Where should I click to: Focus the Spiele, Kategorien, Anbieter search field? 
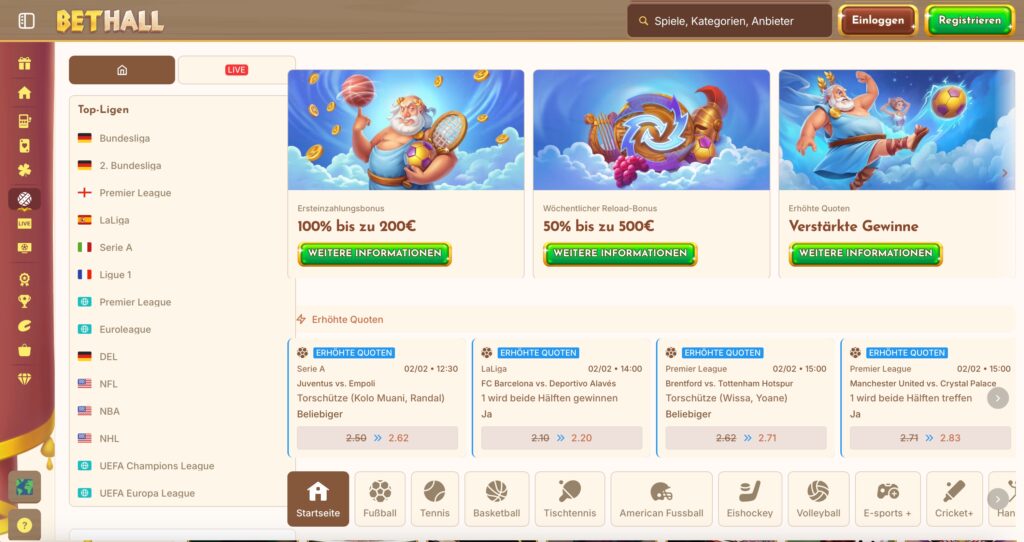pyautogui.click(x=729, y=21)
